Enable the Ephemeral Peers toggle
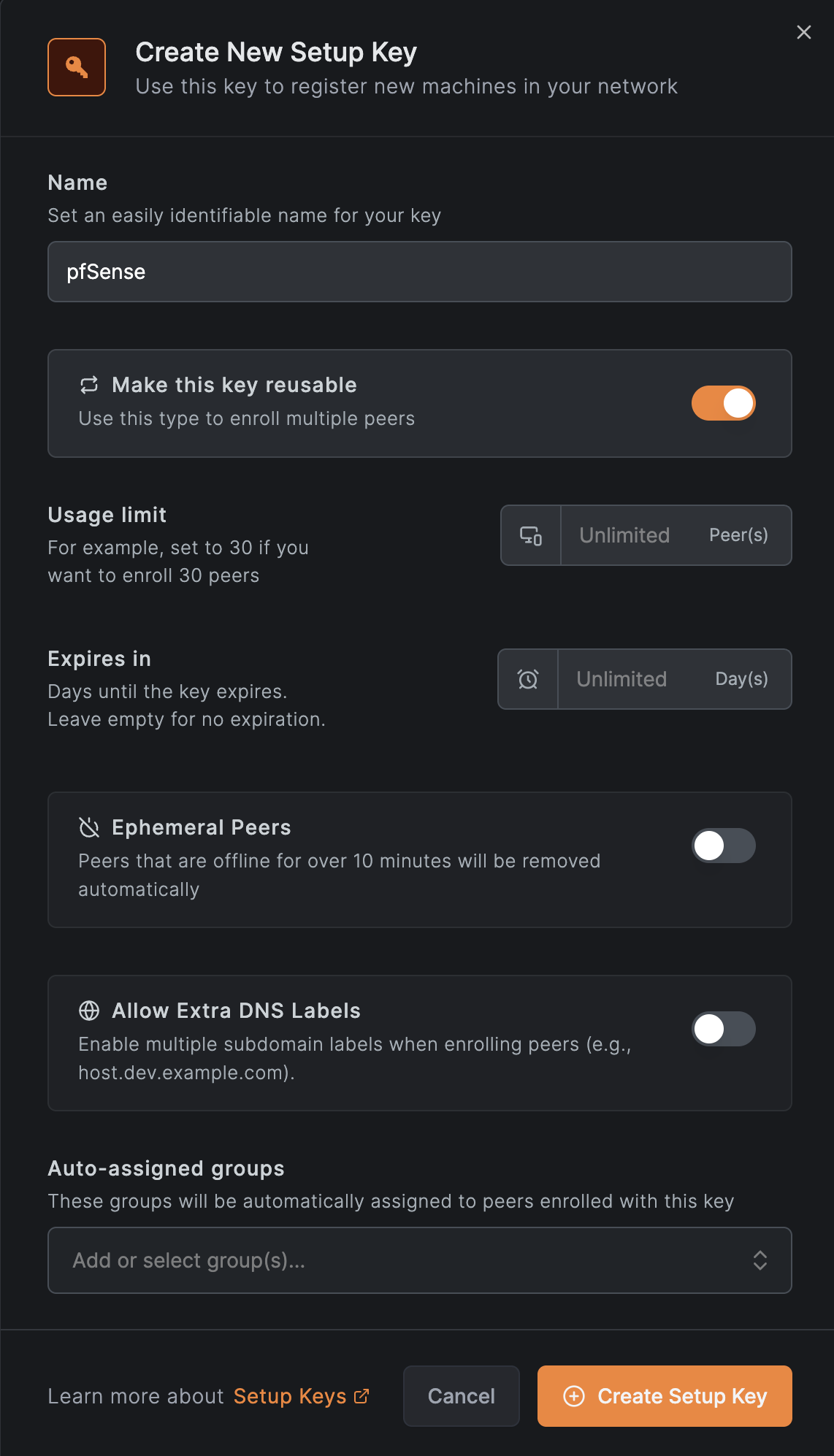834x1456 pixels. coord(724,846)
